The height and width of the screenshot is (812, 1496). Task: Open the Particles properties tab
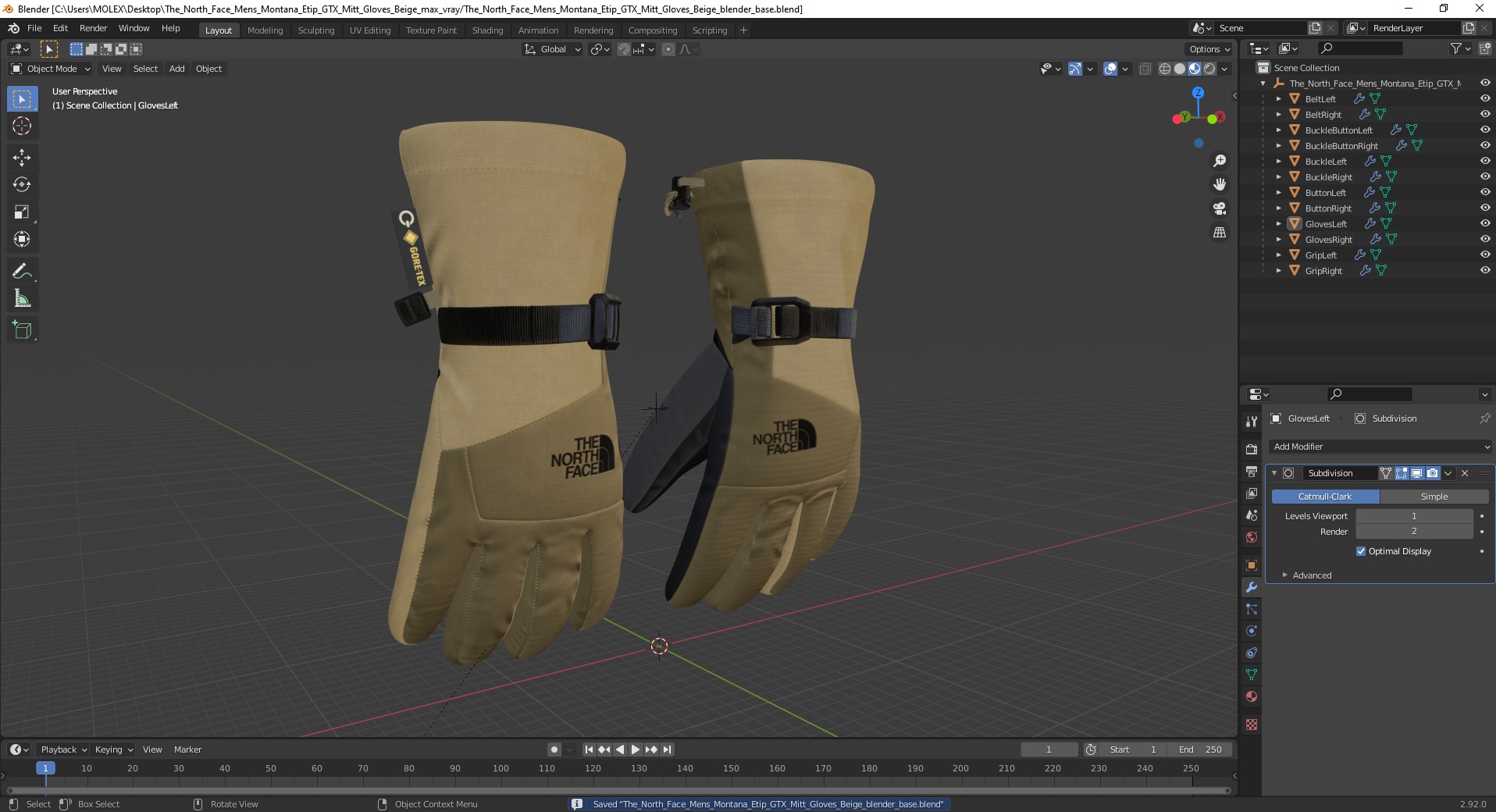(1252, 609)
